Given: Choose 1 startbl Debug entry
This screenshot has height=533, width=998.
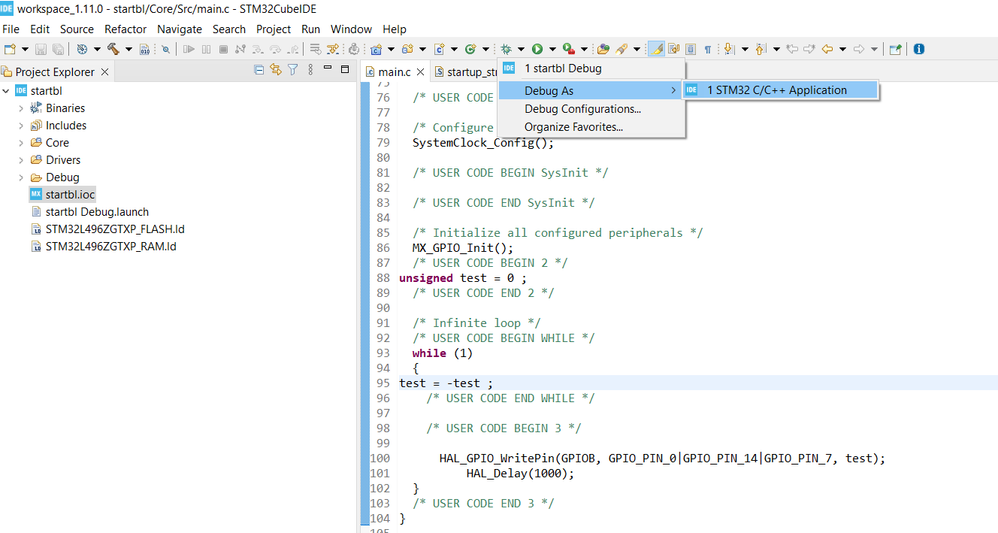Looking at the screenshot, I should pyautogui.click(x=591, y=68).
